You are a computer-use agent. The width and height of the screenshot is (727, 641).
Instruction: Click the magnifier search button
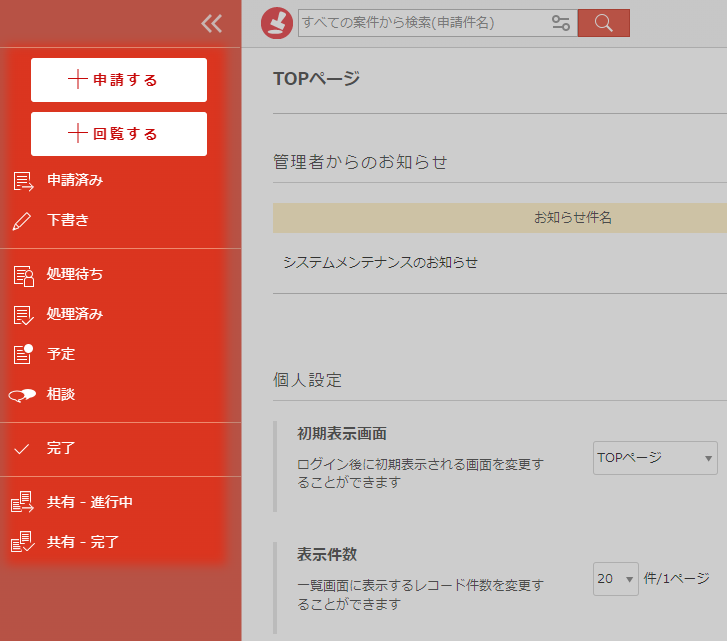[604, 23]
